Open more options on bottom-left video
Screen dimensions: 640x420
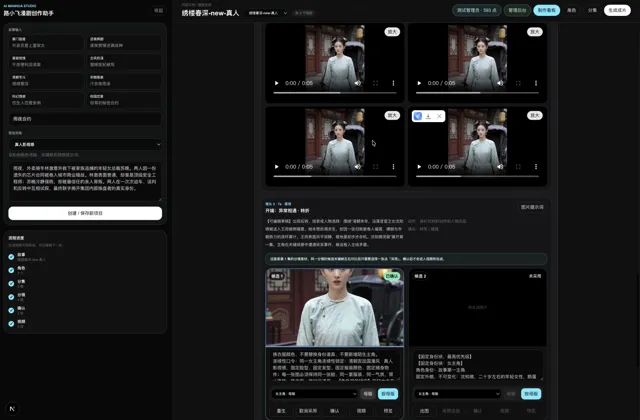(393, 167)
